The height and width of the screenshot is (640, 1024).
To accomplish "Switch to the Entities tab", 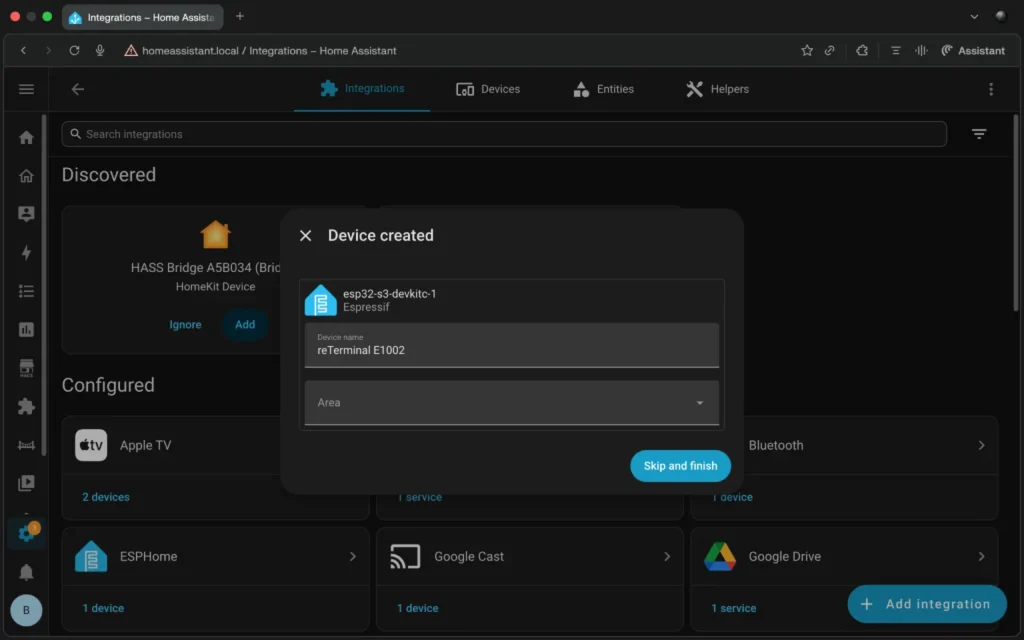I will click(x=603, y=89).
